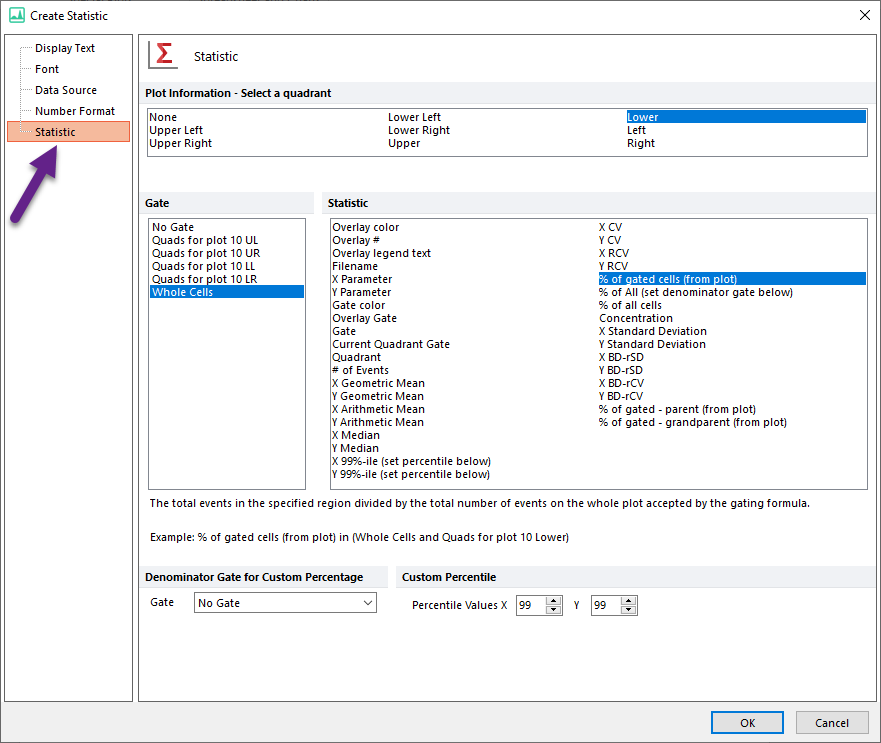Select Y RCV statistic
Viewport: 881px width, 743px height.
613,266
